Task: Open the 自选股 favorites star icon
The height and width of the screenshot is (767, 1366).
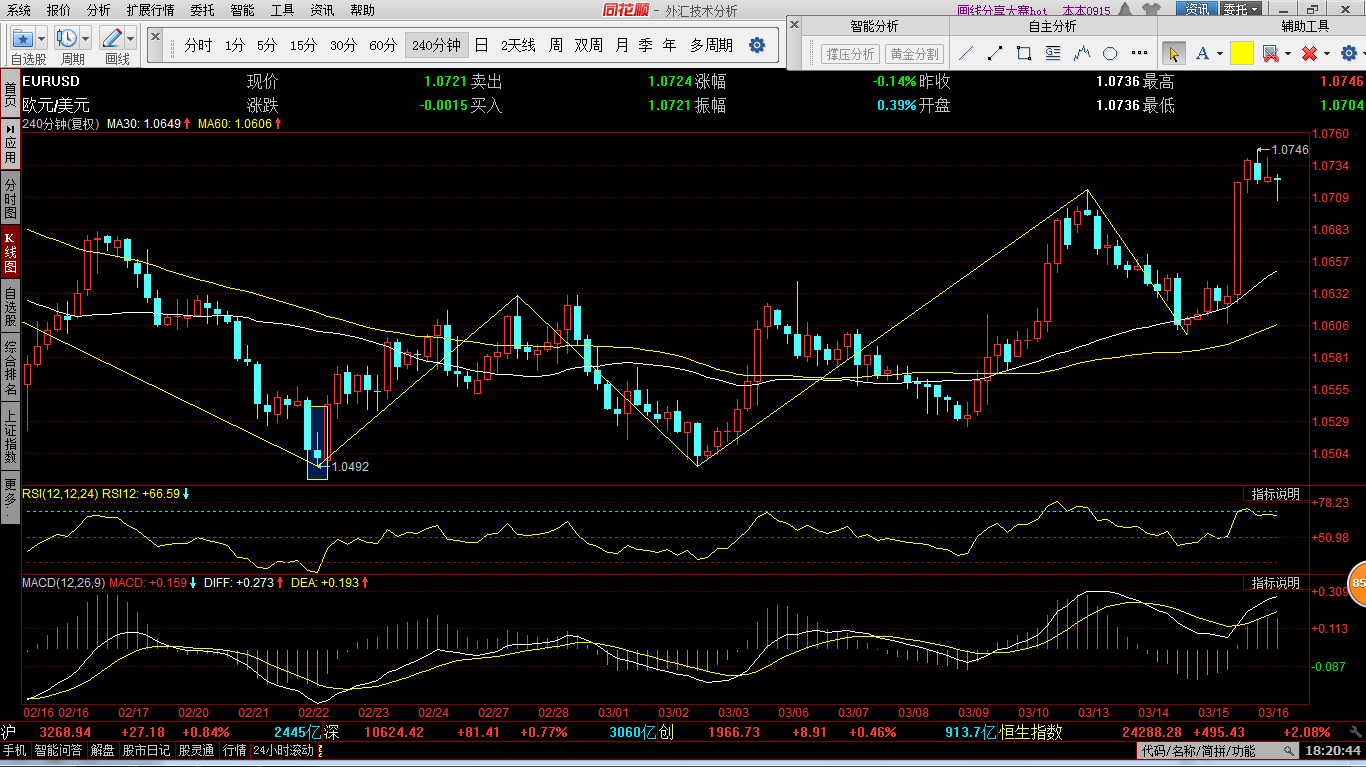Action: [22, 39]
